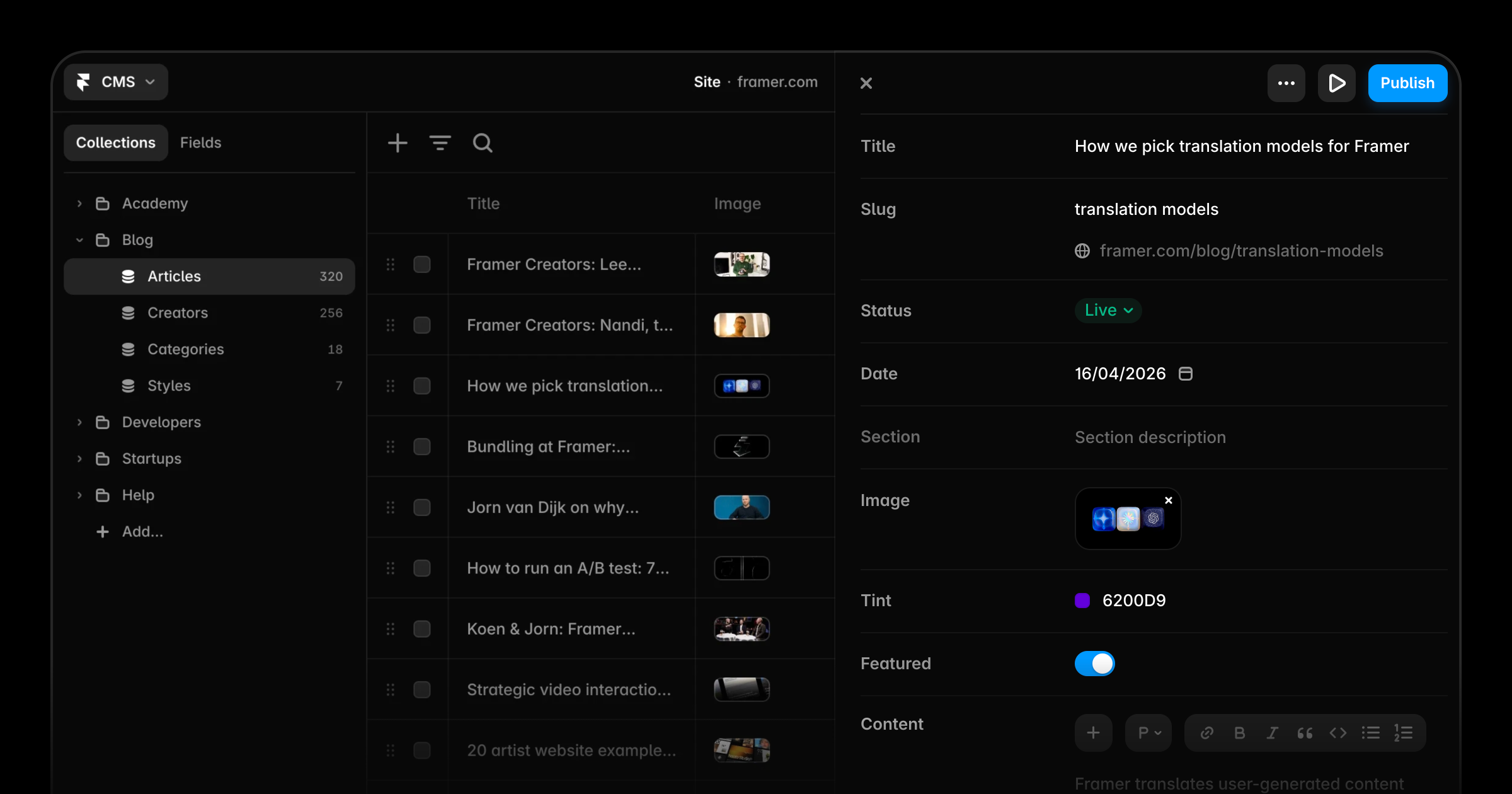Open the date calendar icon
This screenshot has height=794, width=1512.
pyautogui.click(x=1186, y=374)
